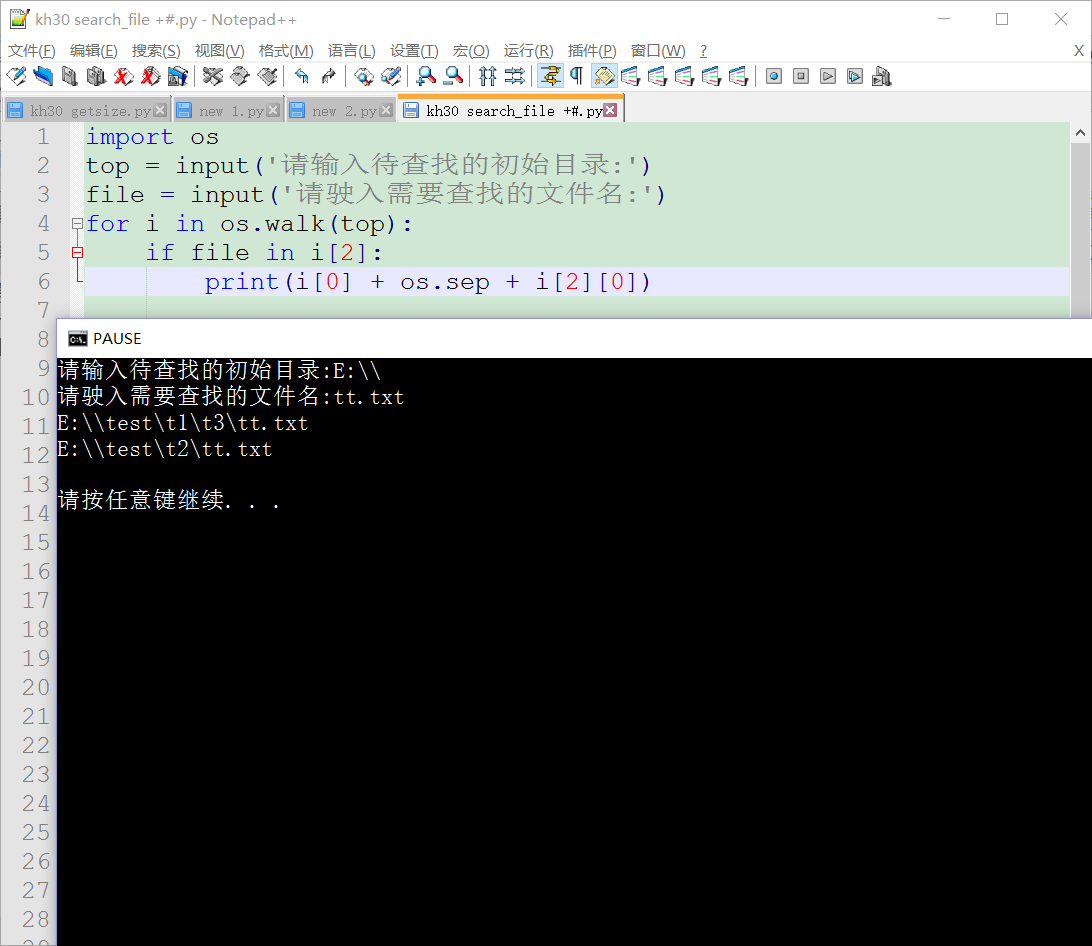Image resolution: width=1092 pixels, height=946 pixels.
Task: Close the kh30 getsize.py tab
Action: pyautogui.click(x=161, y=110)
